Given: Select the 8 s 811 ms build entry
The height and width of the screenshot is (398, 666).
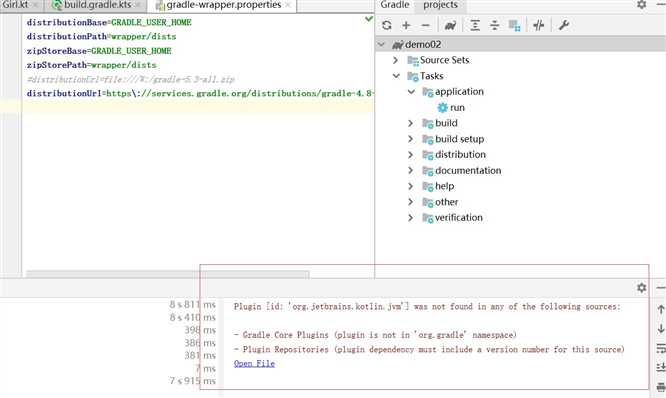Looking at the screenshot, I should (x=193, y=305).
